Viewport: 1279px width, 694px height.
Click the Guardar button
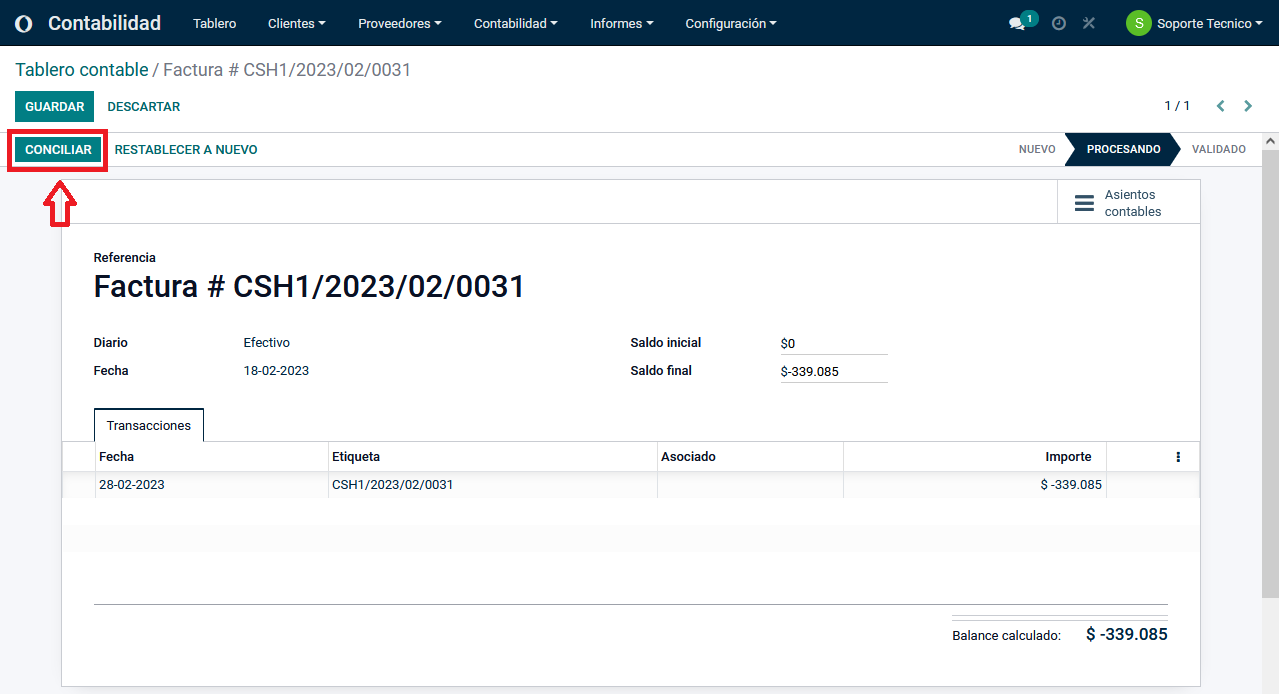54,107
